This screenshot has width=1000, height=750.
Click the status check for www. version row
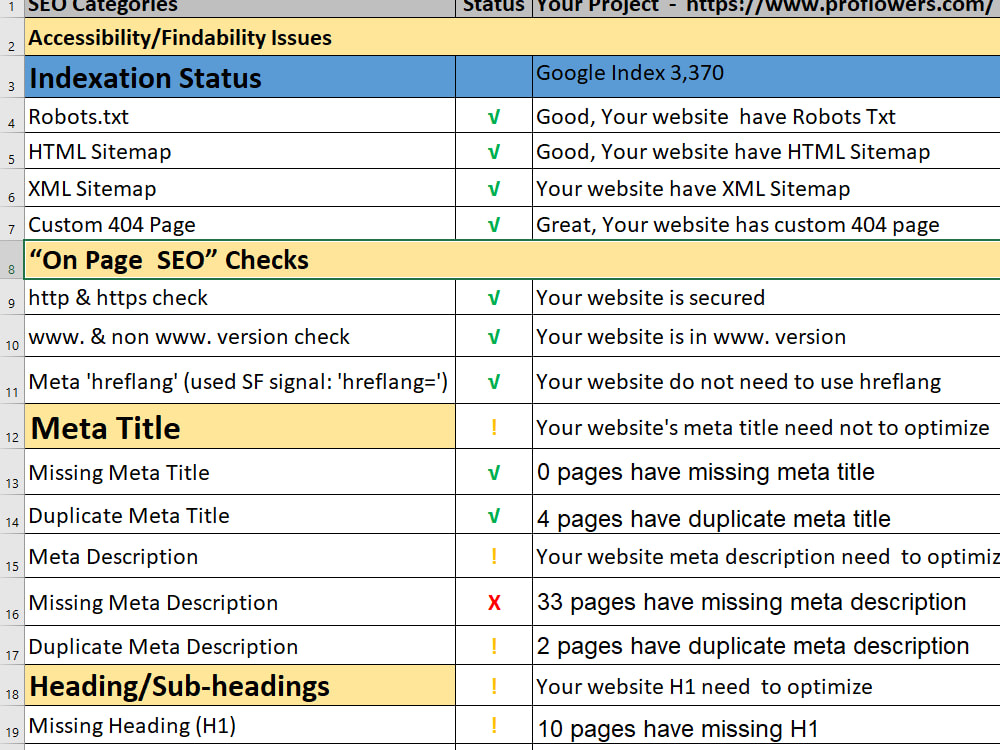(494, 337)
